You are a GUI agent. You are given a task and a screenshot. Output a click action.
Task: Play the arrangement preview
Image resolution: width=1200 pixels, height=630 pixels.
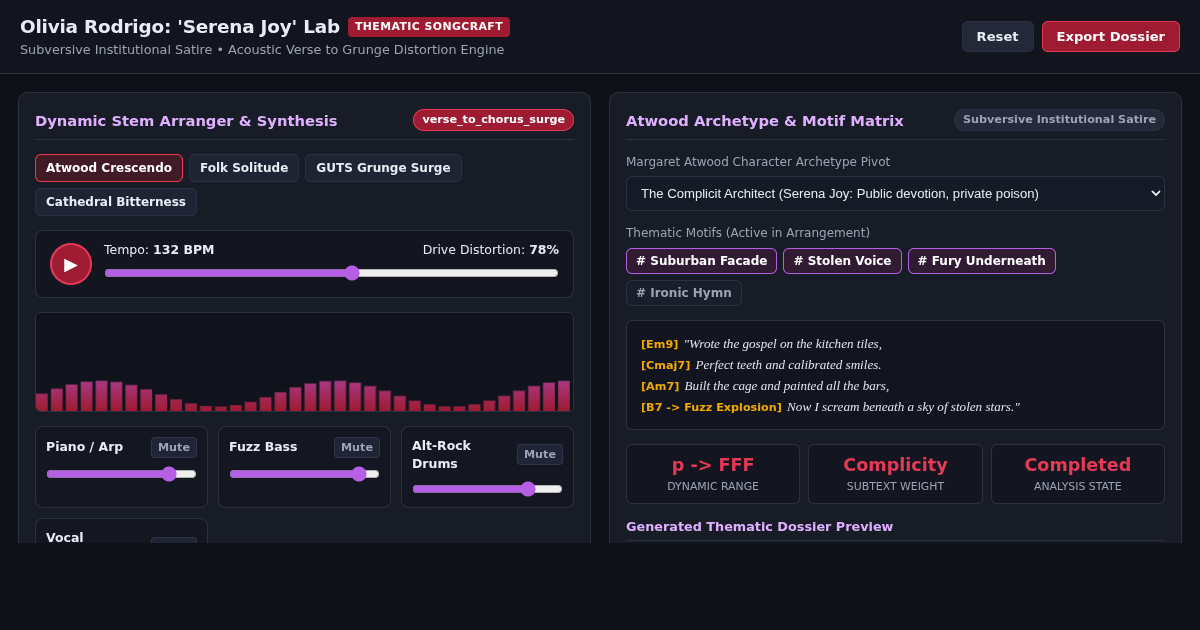tap(71, 264)
